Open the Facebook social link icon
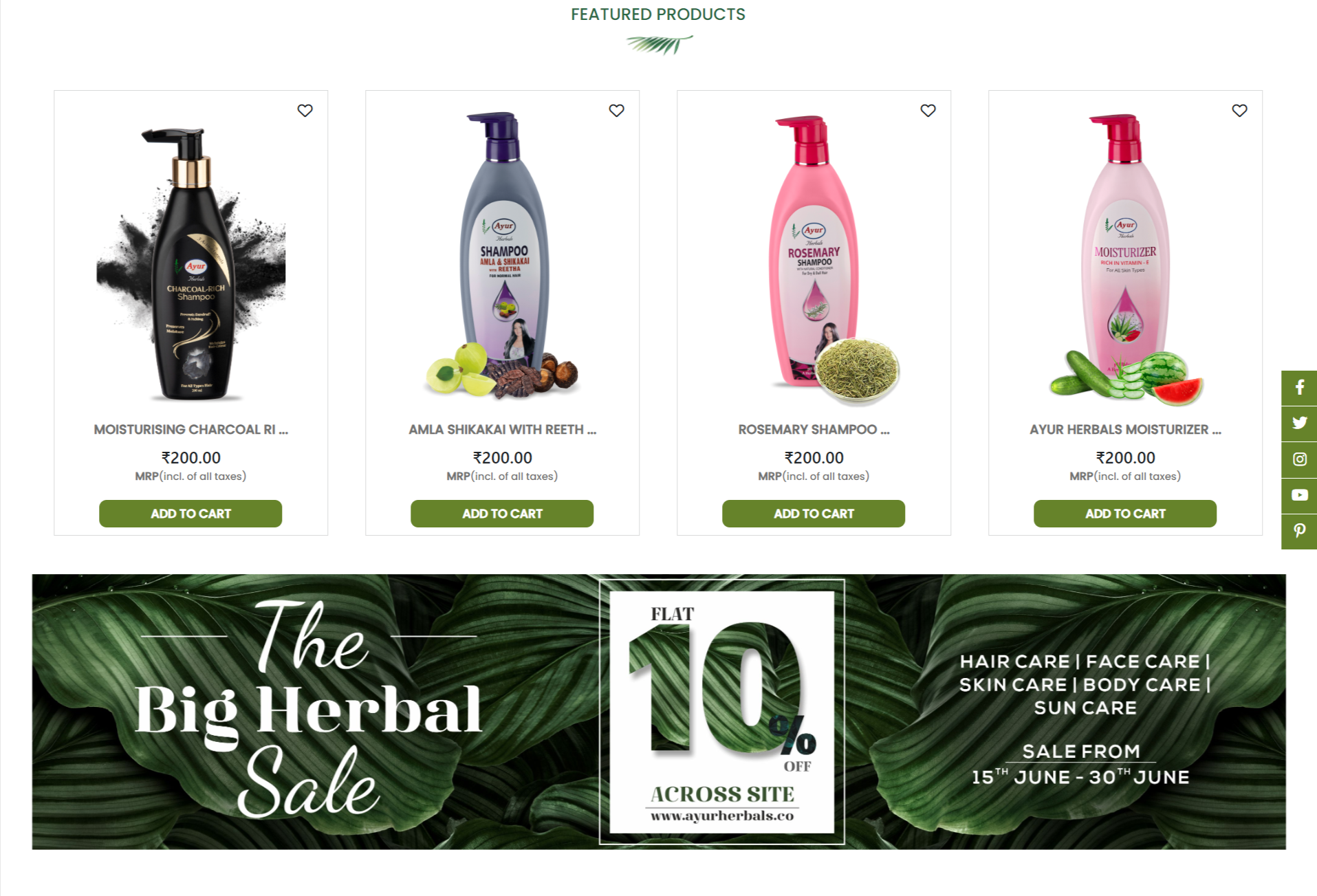1317x896 pixels. [x=1299, y=388]
